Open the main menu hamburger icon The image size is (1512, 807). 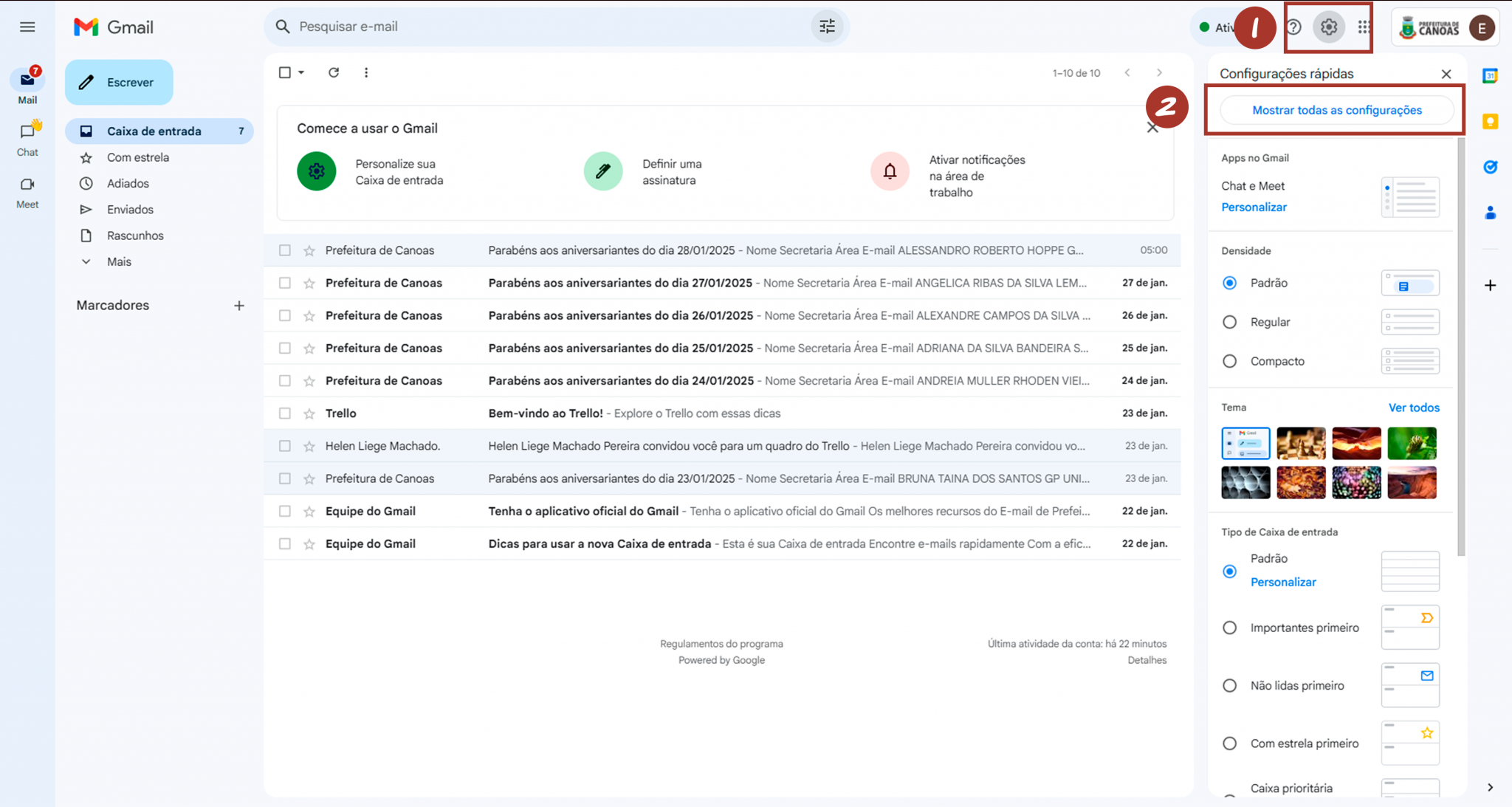tap(27, 27)
